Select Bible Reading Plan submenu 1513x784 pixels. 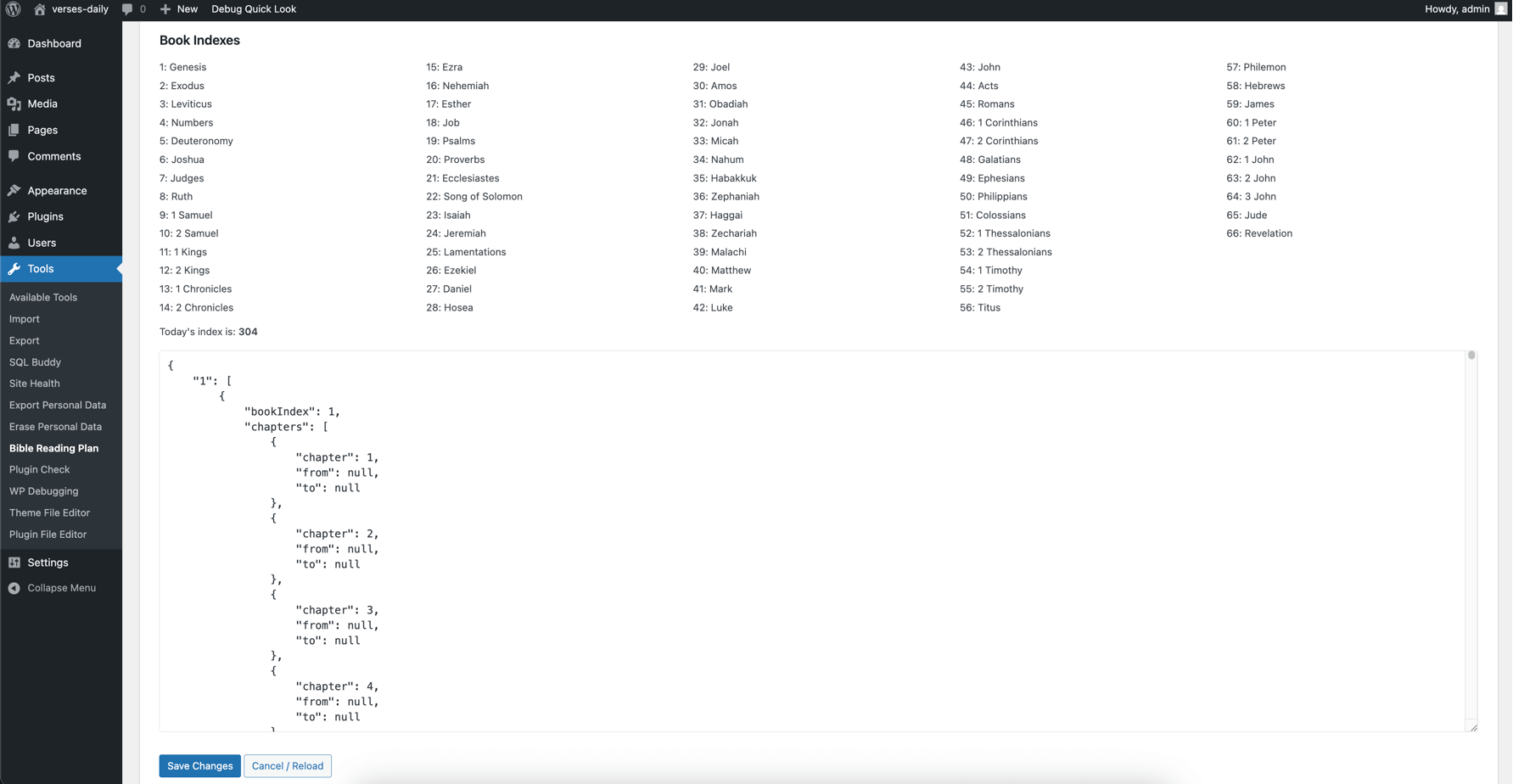click(x=53, y=448)
